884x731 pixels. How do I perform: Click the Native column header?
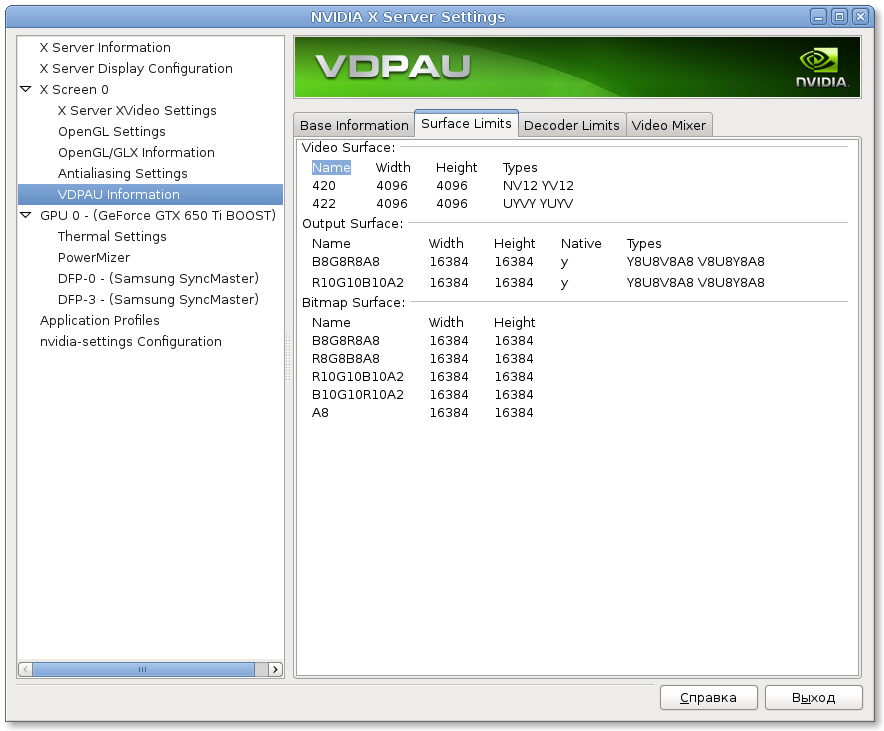(581, 243)
